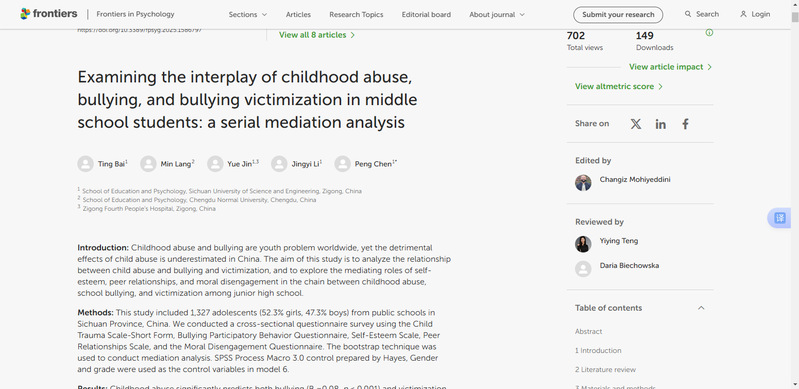Go to Frontiers in Psychology journal home
Image resolution: width=799 pixels, height=389 pixels.
(135, 14)
